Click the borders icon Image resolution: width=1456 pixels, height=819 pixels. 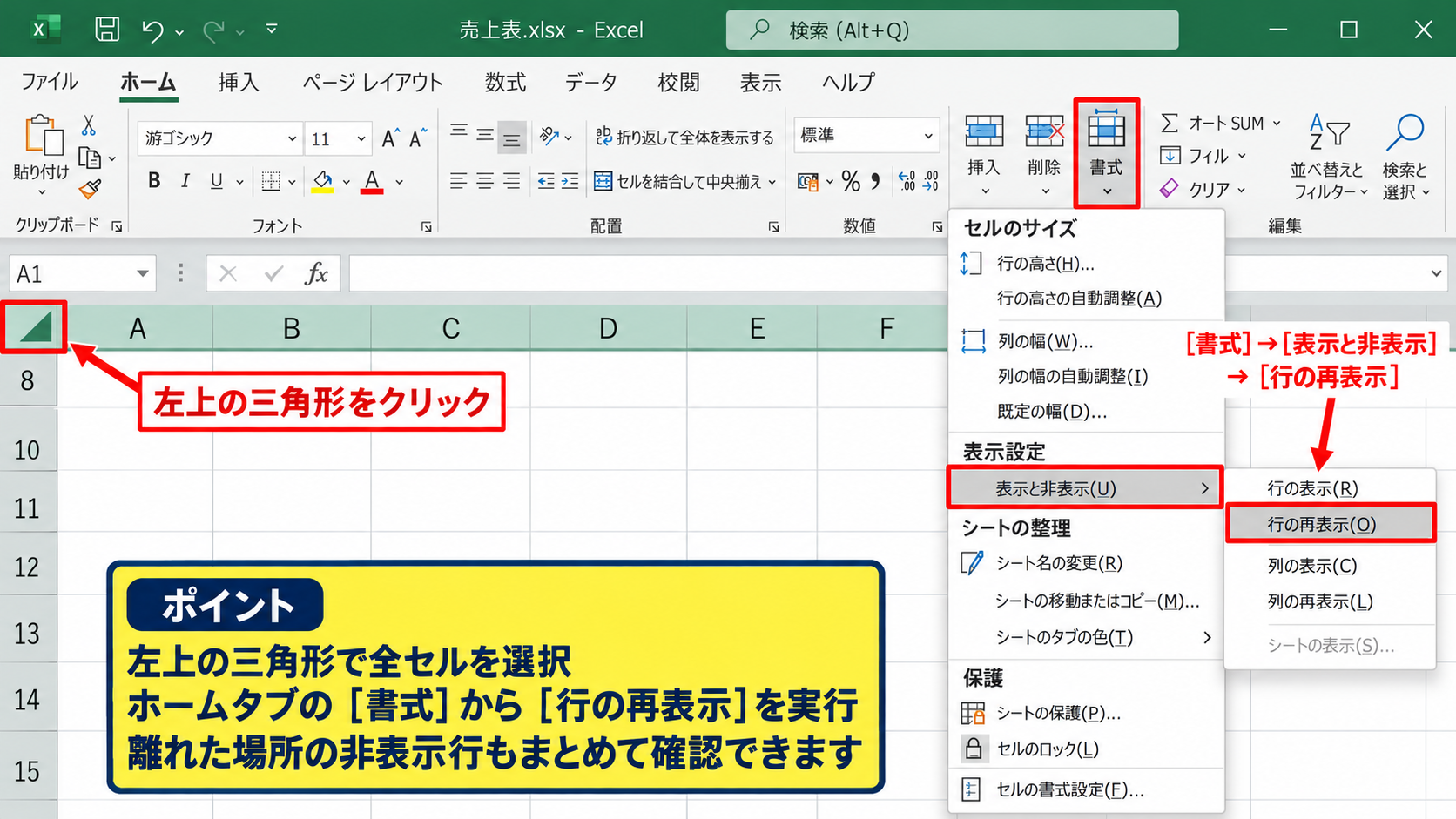coord(271,181)
